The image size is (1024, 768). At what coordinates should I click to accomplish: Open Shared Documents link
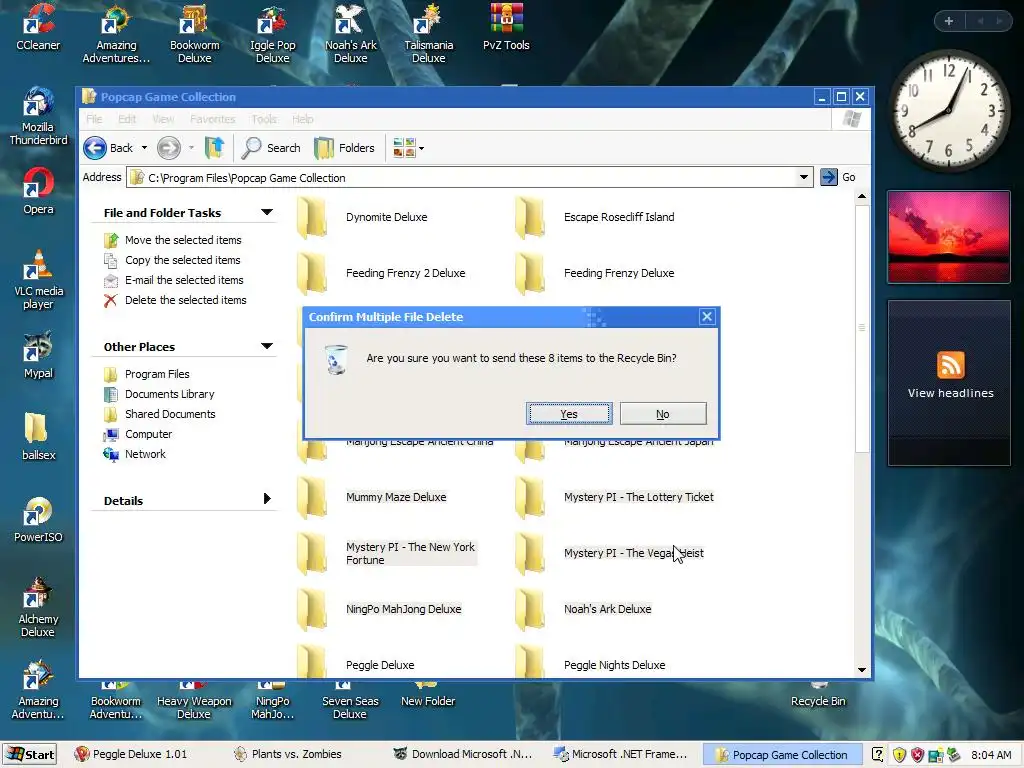(170, 414)
